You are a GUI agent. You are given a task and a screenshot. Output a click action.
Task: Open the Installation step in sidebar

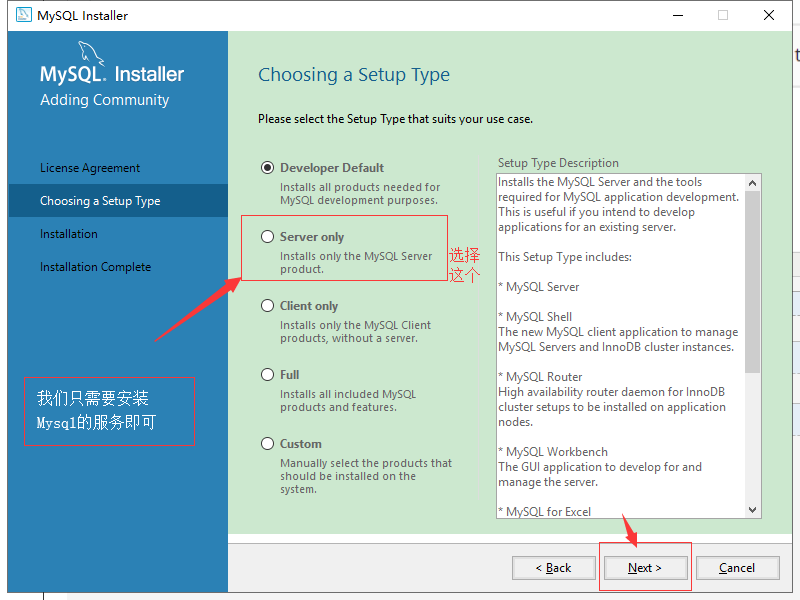tap(69, 234)
